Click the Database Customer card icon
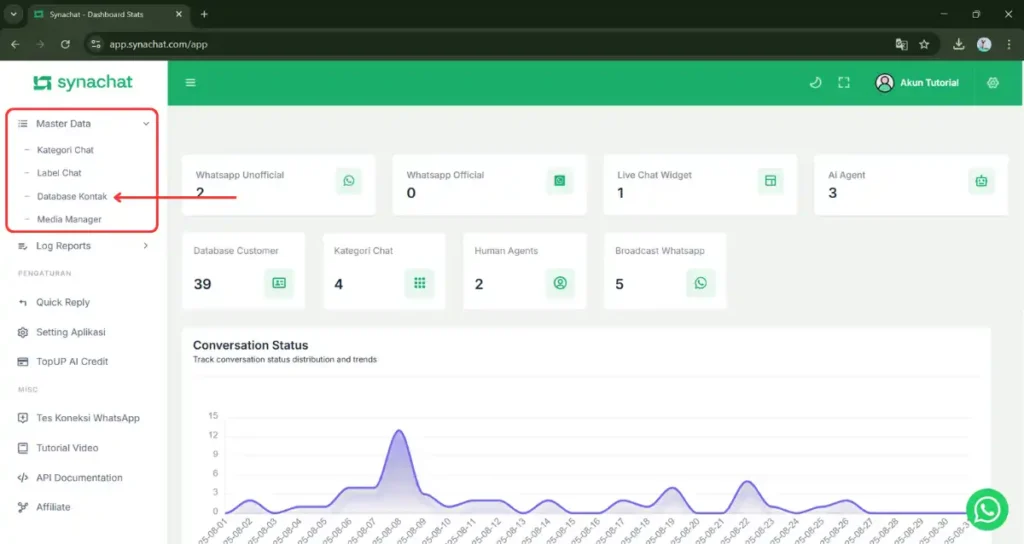This screenshot has height=544, width=1024. (x=279, y=283)
